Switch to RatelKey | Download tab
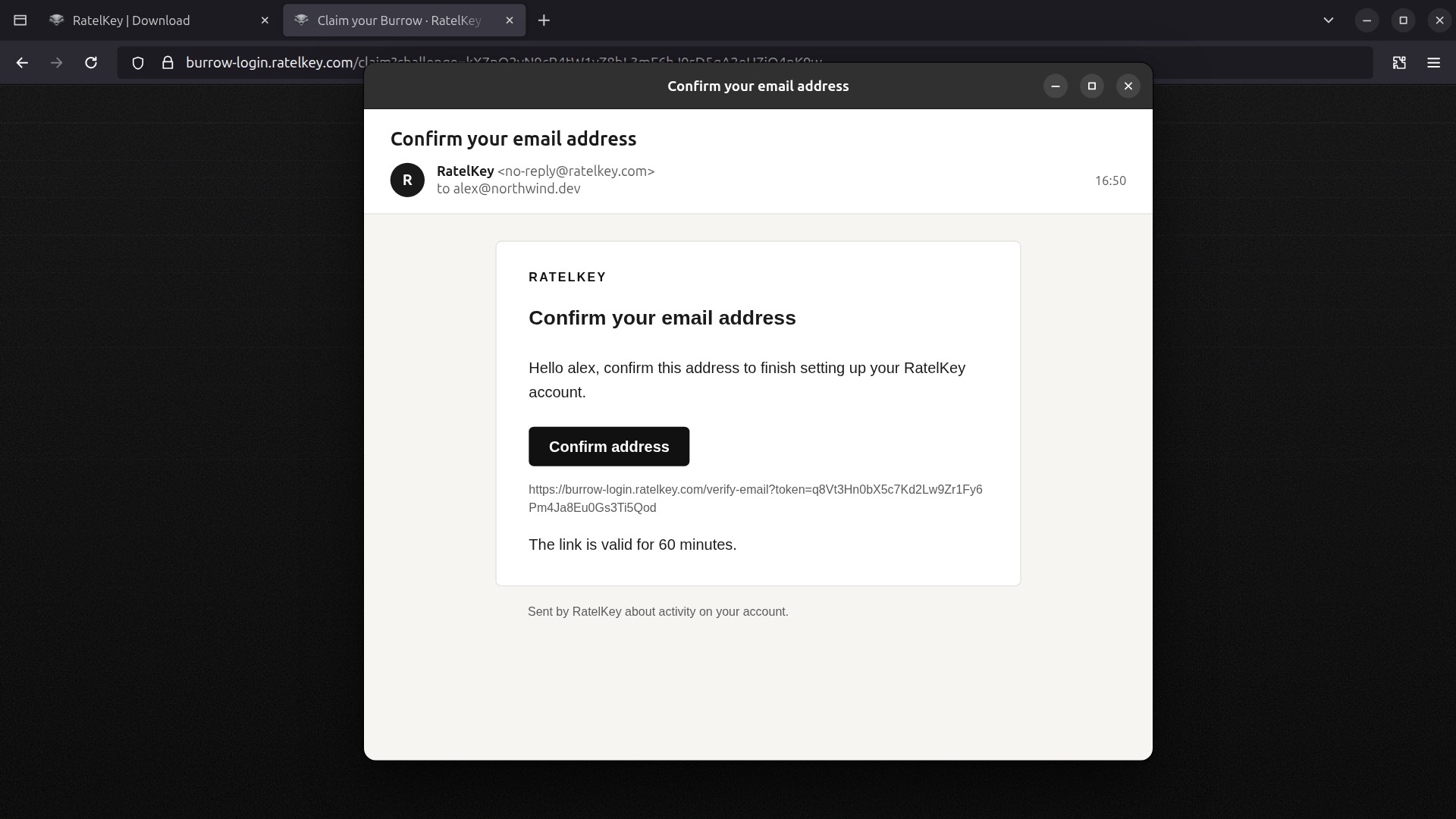The image size is (1456, 819). click(159, 20)
